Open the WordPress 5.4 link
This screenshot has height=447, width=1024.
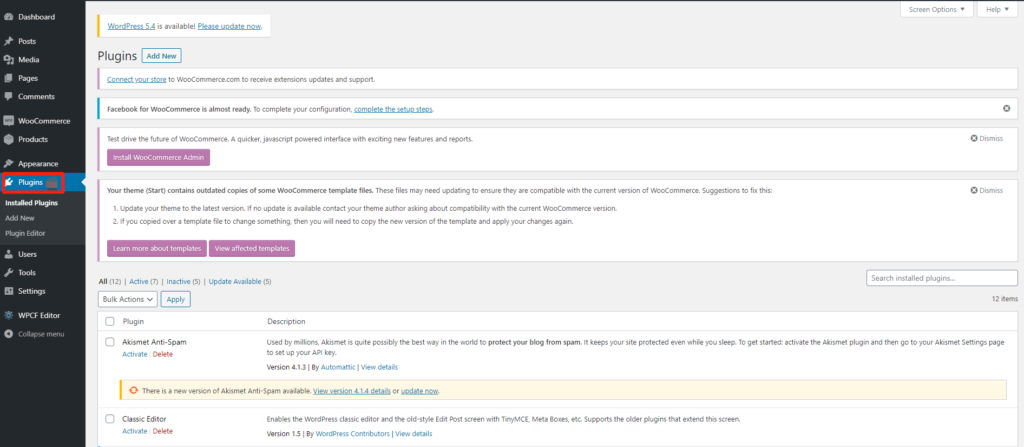(131, 27)
